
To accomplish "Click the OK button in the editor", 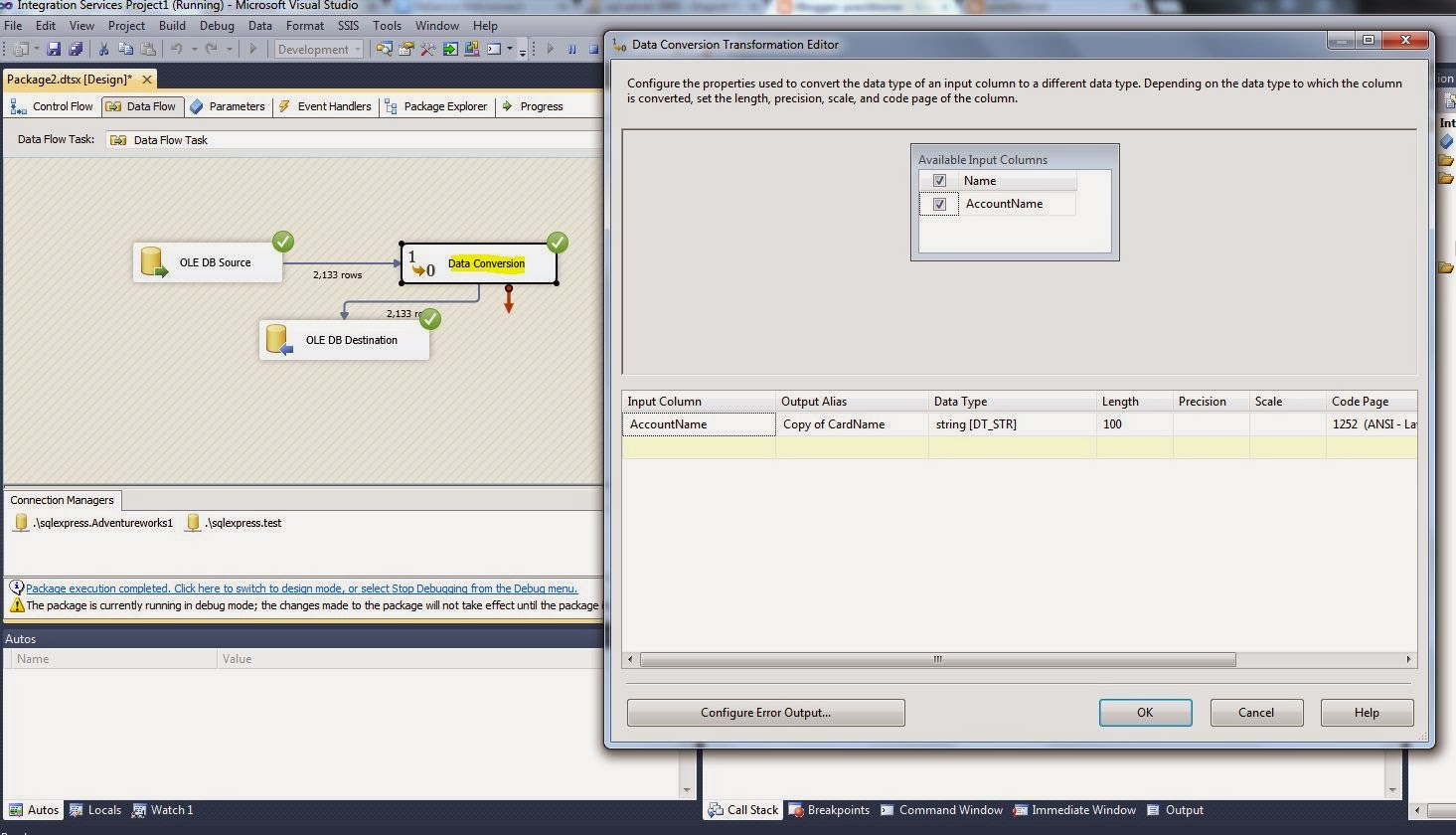I will click(1145, 713).
